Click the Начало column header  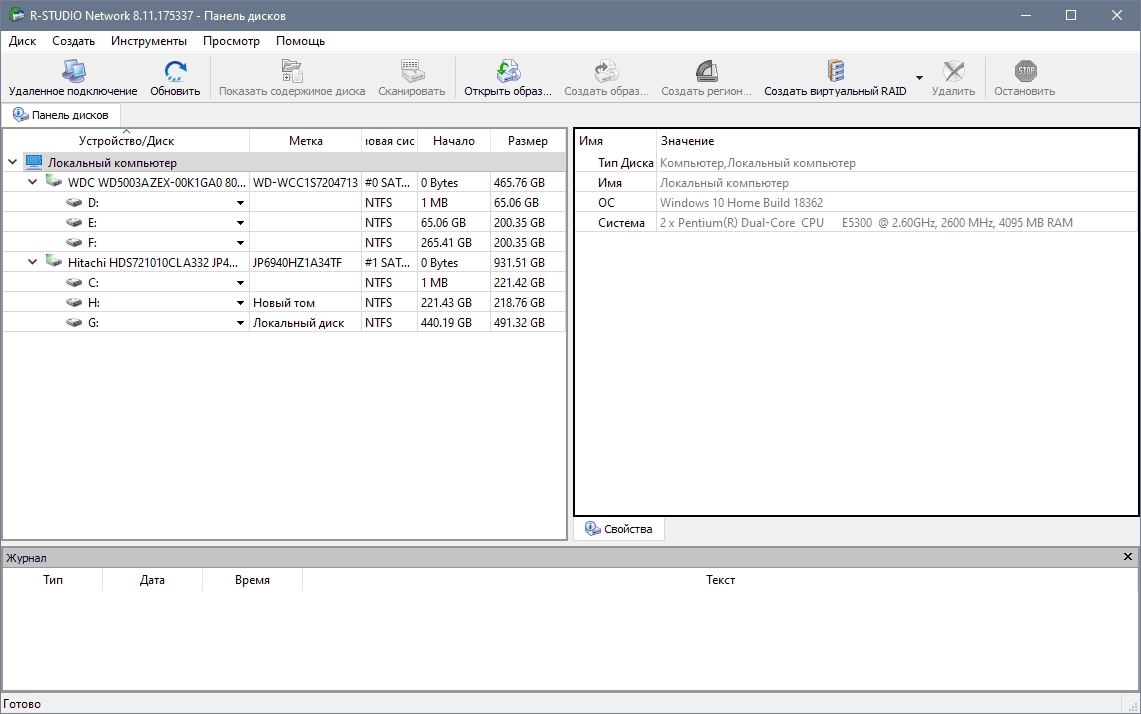click(x=454, y=140)
